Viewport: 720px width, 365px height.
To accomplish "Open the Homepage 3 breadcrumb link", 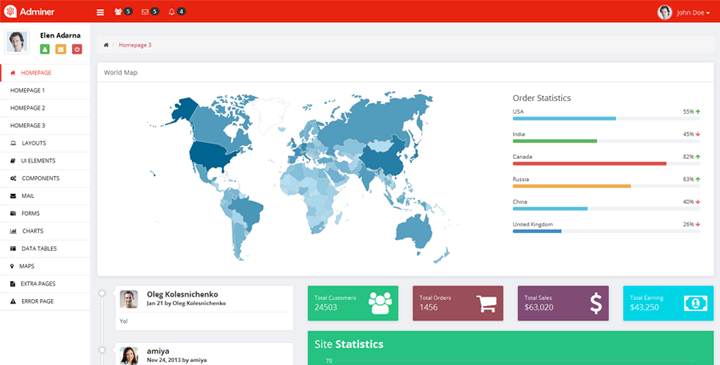I will pos(135,45).
